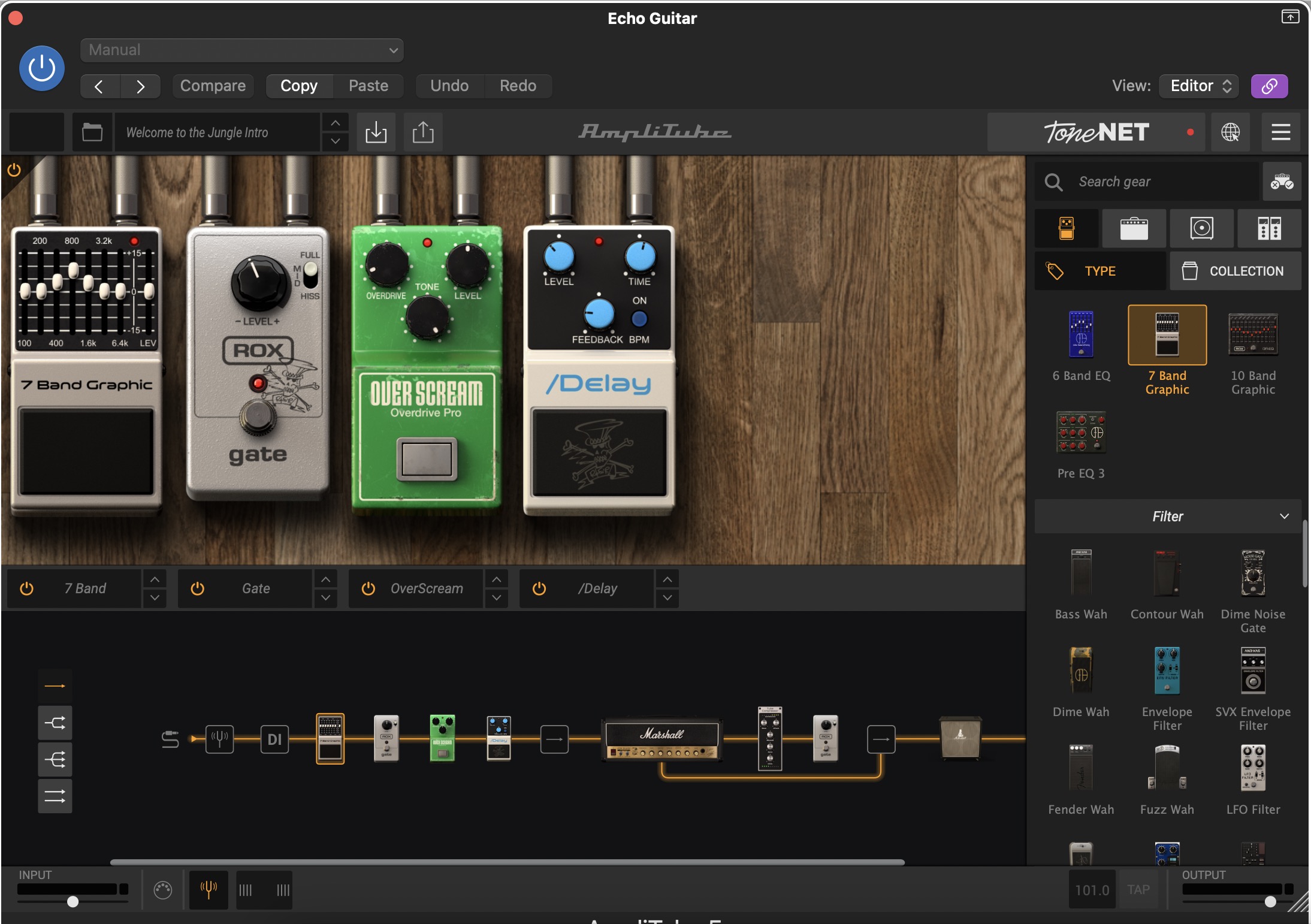
Task: Bypass the OverScream pedal slot
Action: (x=368, y=588)
